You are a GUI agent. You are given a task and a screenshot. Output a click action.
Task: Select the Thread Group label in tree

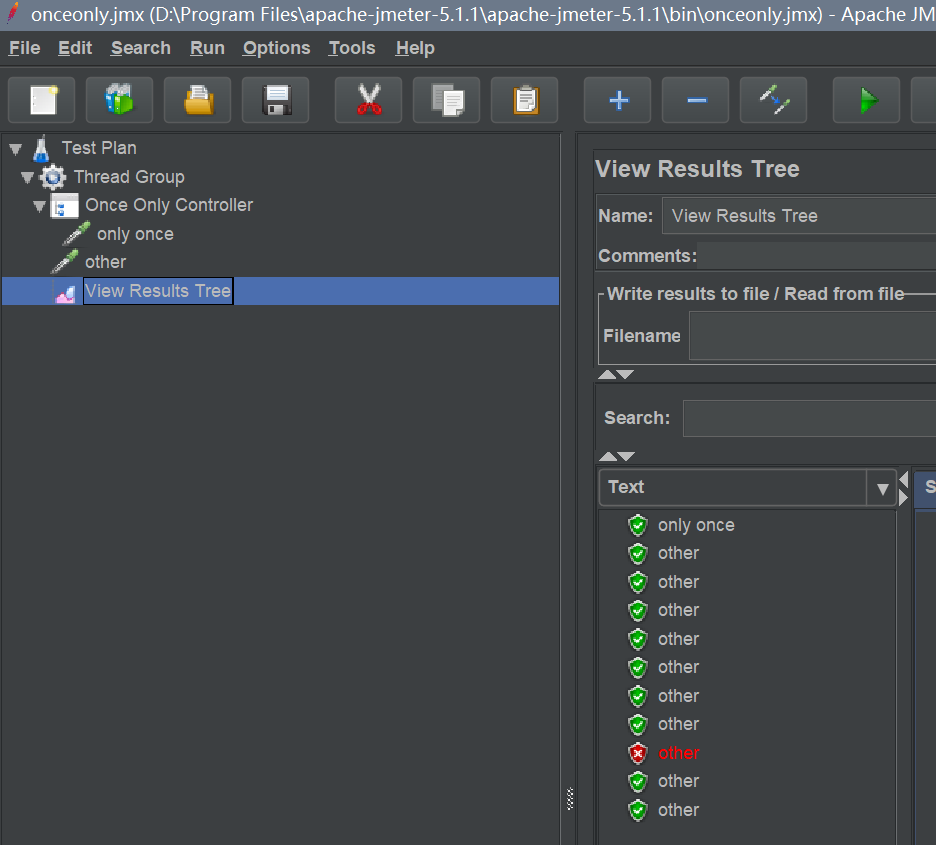point(129,177)
